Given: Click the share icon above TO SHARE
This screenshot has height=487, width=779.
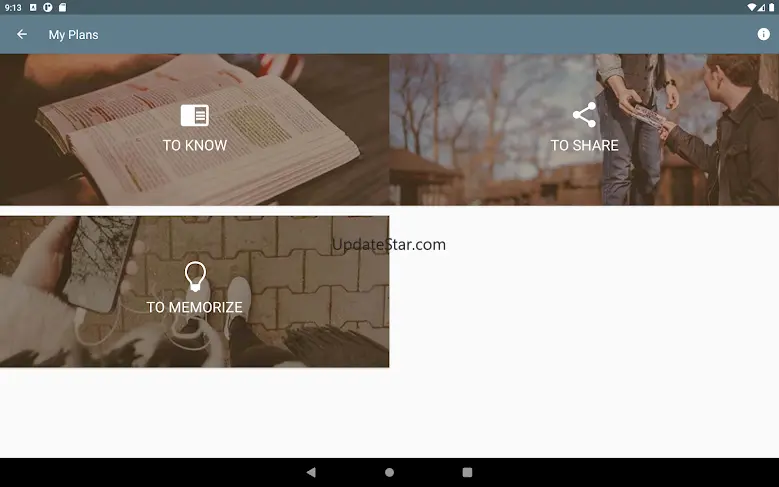Looking at the screenshot, I should [584, 115].
